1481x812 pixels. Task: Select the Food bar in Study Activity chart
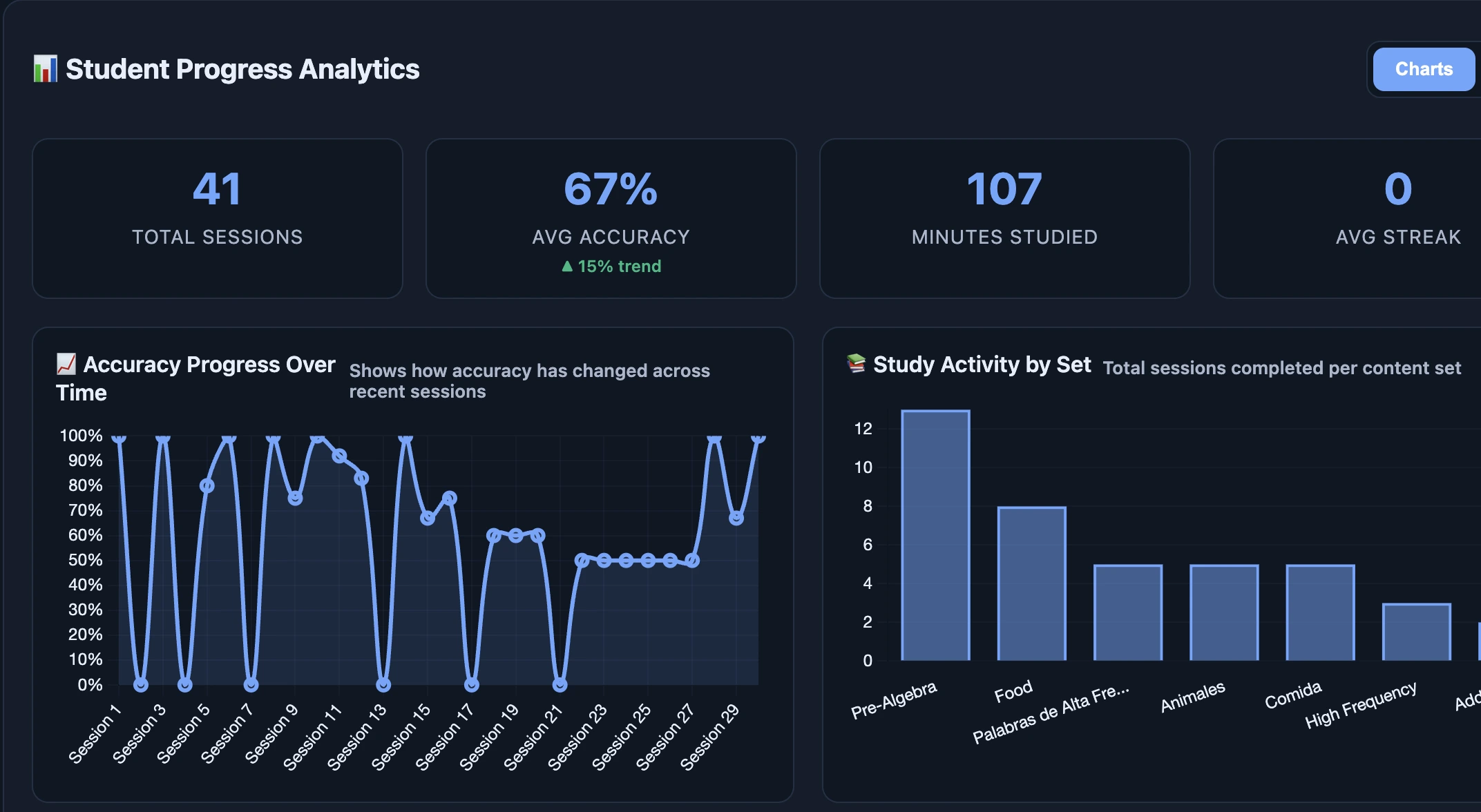point(1031,583)
